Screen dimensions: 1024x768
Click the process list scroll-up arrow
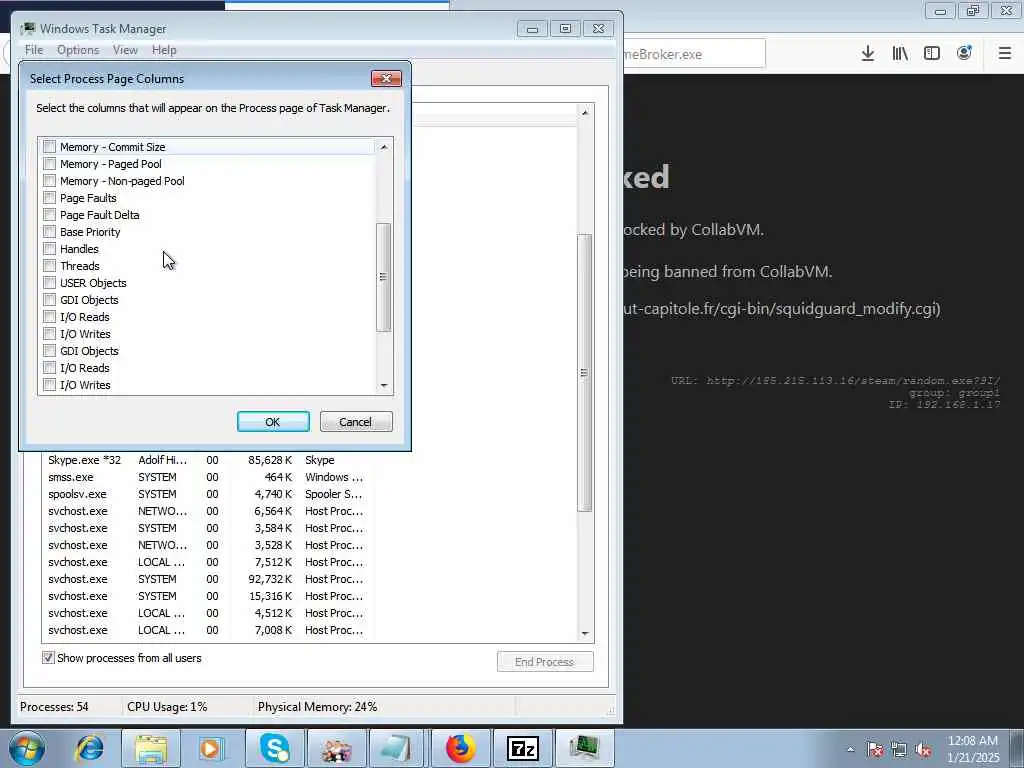click(585, 112)
